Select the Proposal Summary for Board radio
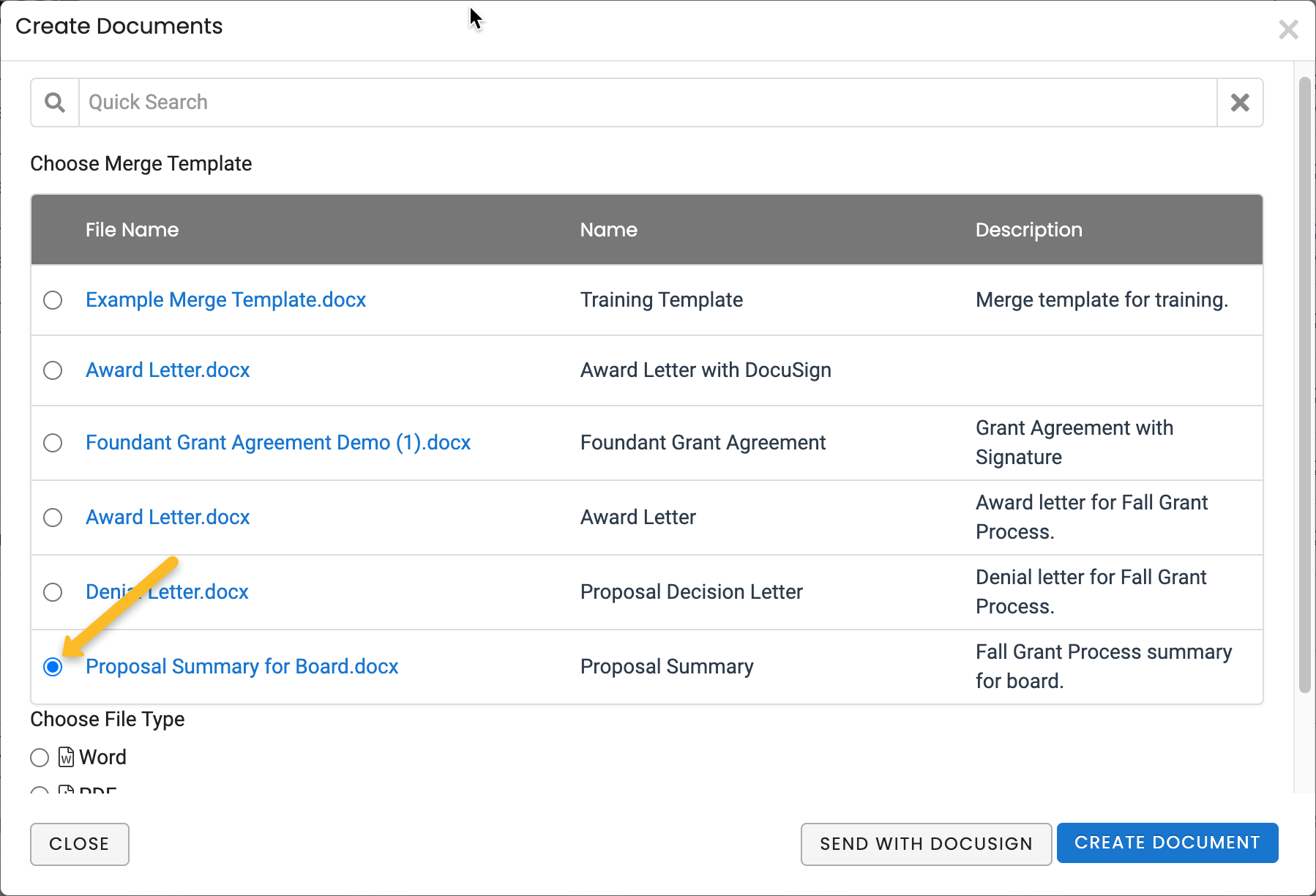The height and width of the screenshot is (896, 1316). pos(53,667)
